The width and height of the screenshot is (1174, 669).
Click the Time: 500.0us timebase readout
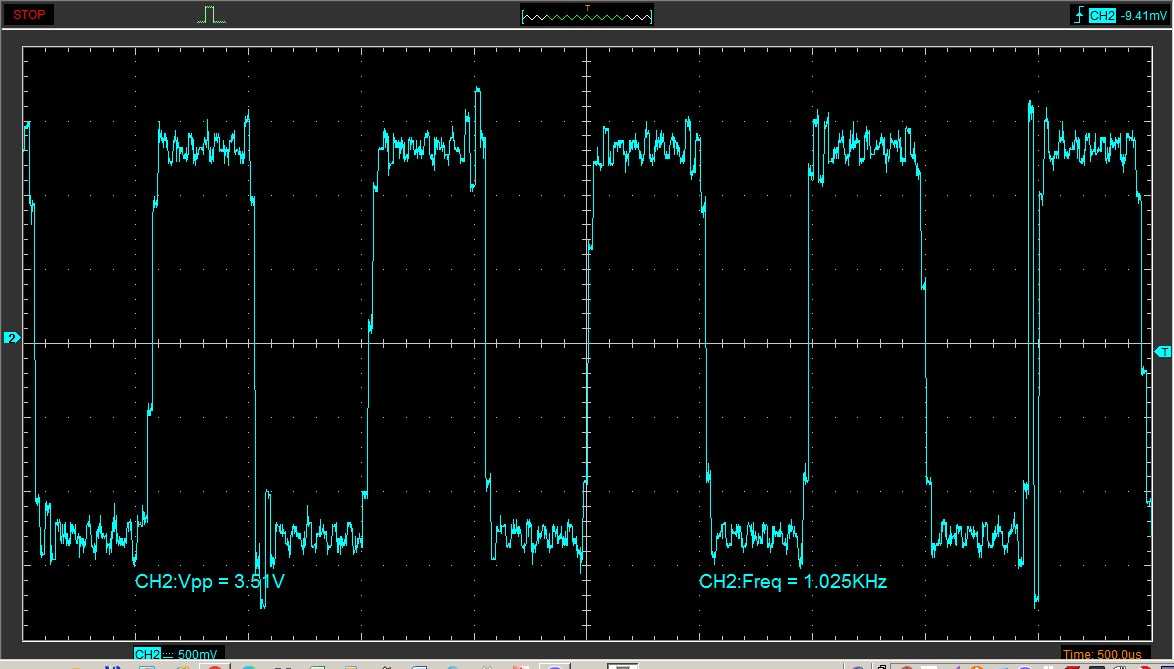[1104, 655]
